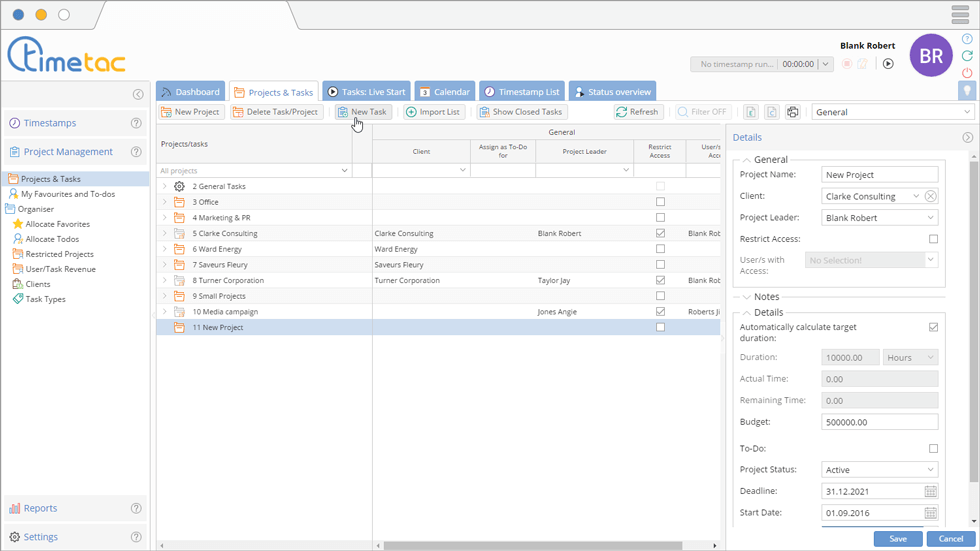This screenshot has width=980, height=551.
Task: Open the hamburger menu icon
Action: [x=960, y=14]
